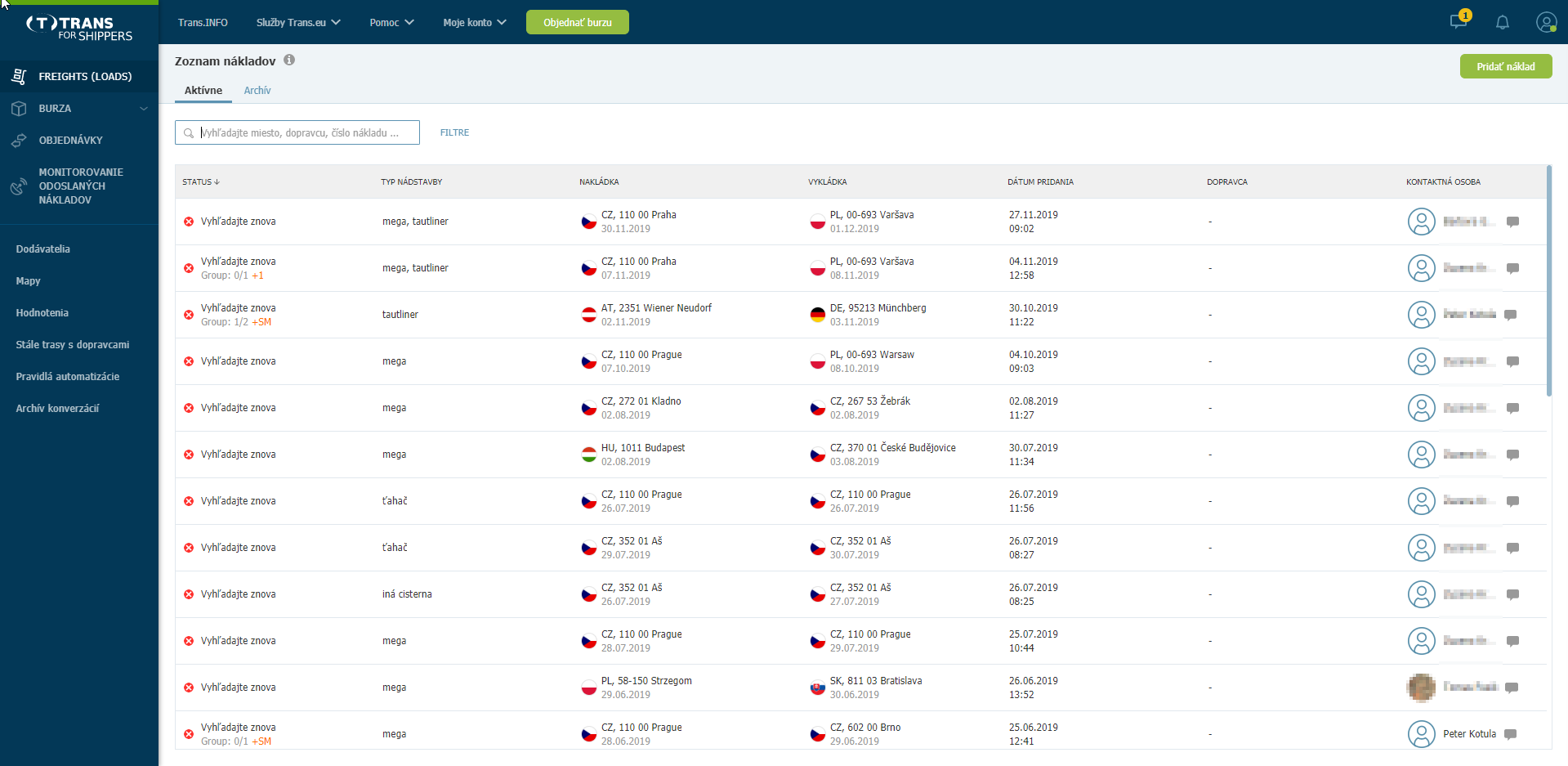Click red status icon in Kladno row
Image resolution: width=1568 pixels, height=766 pixels.
189,408
